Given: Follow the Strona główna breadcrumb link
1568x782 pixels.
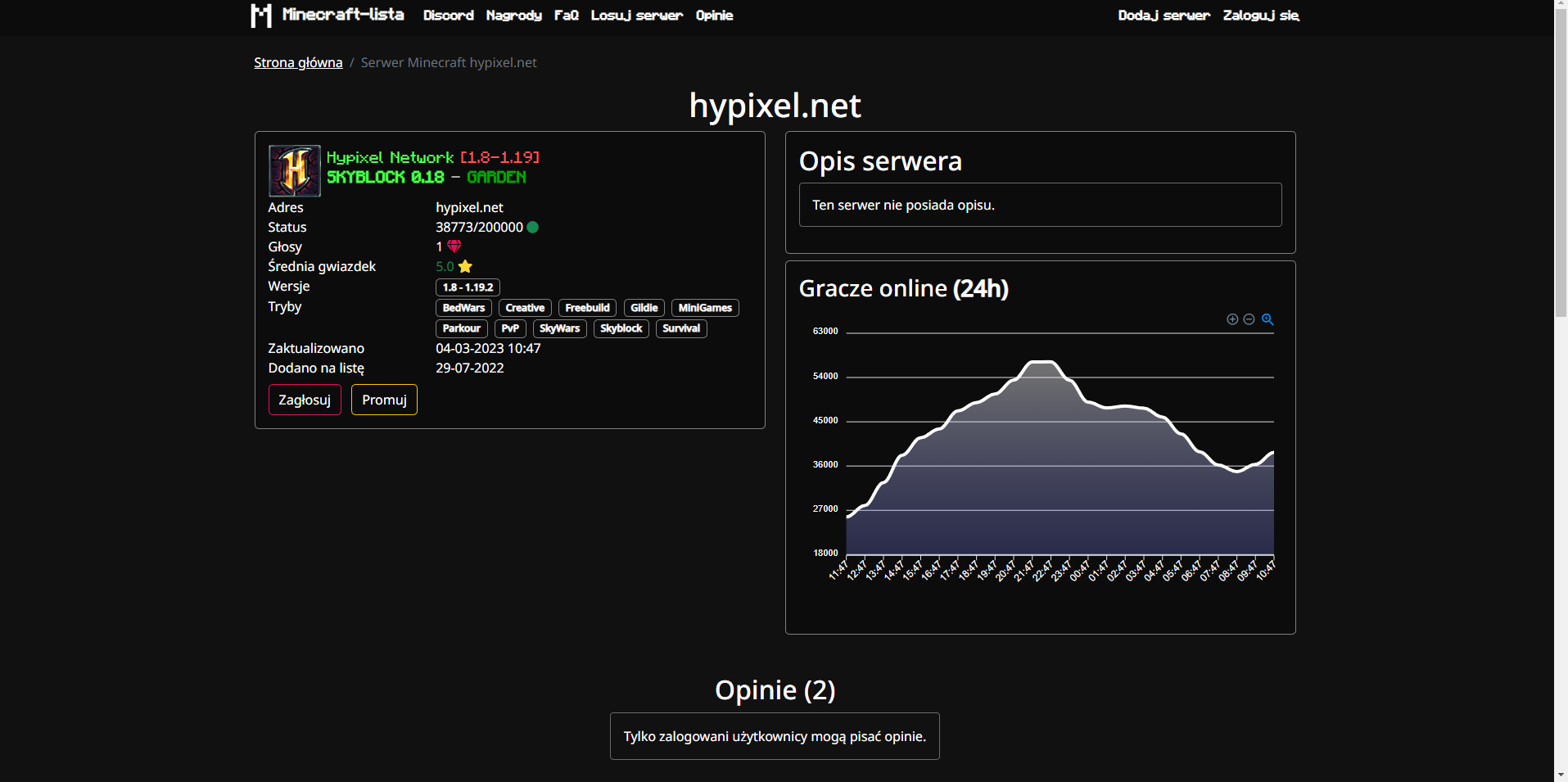Looking at the screenshot, I should coord(298,62).
